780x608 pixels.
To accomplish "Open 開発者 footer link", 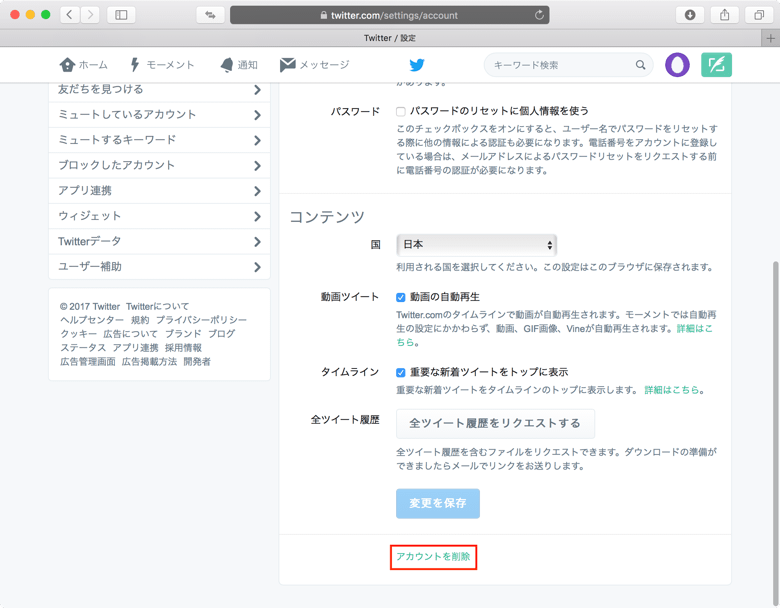I will 197,362.
